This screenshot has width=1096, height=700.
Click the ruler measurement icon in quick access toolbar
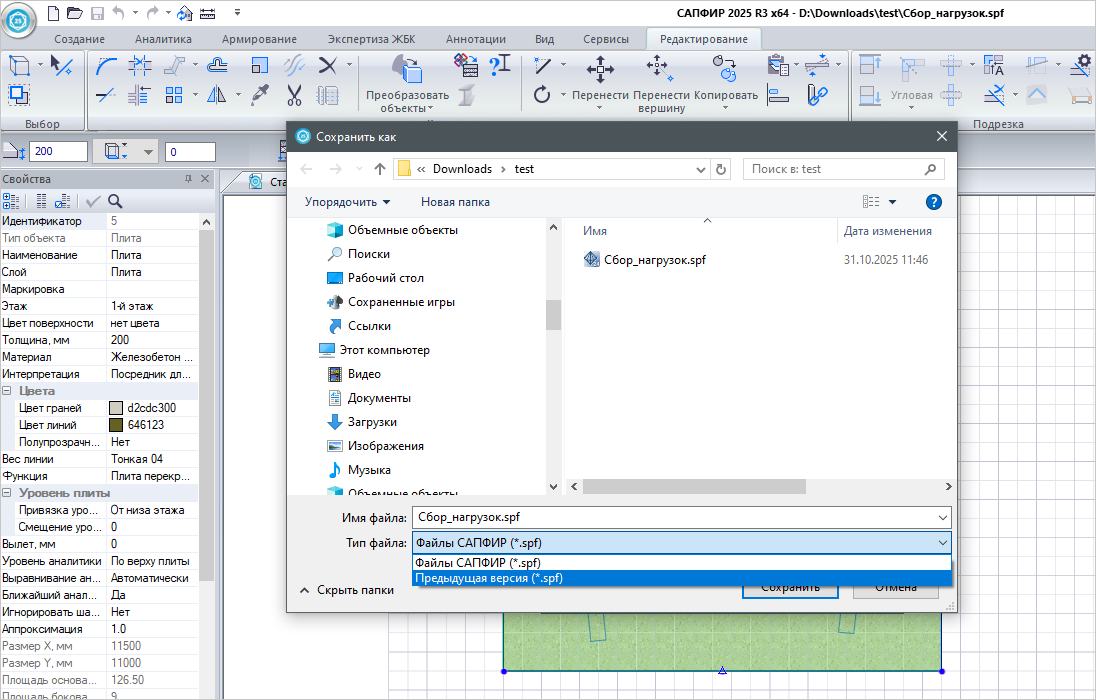[208, 13]
